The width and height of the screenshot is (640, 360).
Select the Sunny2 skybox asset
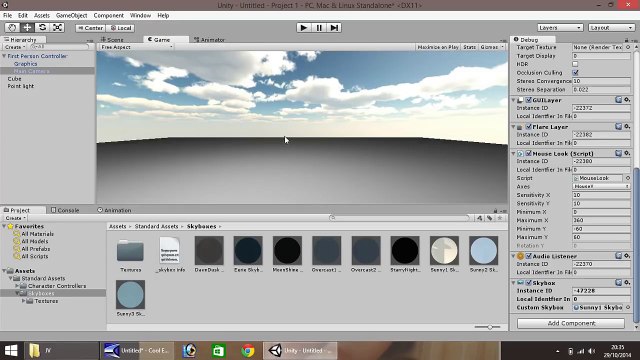coord(483,254)
